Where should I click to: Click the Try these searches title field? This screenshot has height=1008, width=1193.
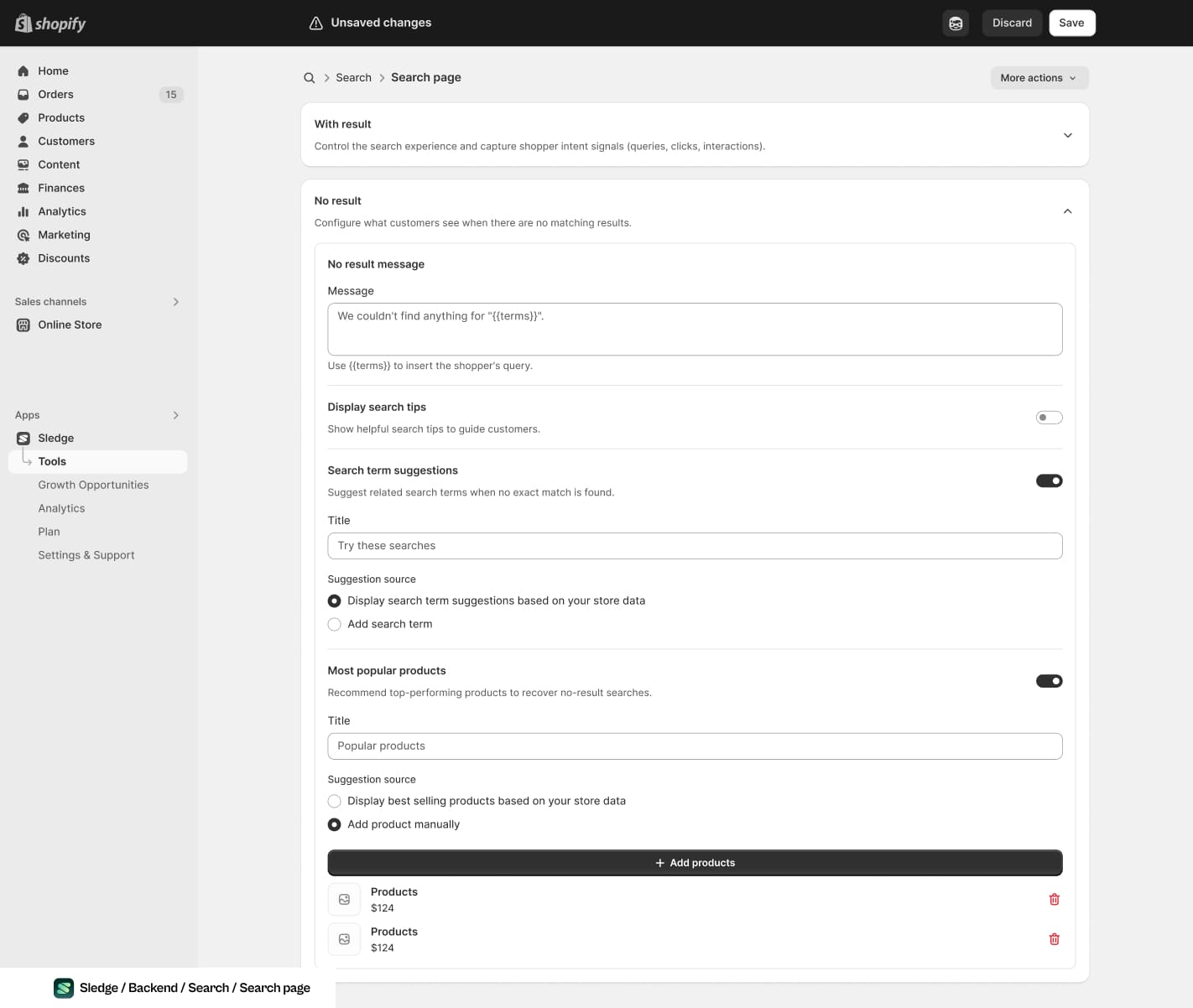pos(695,546)
